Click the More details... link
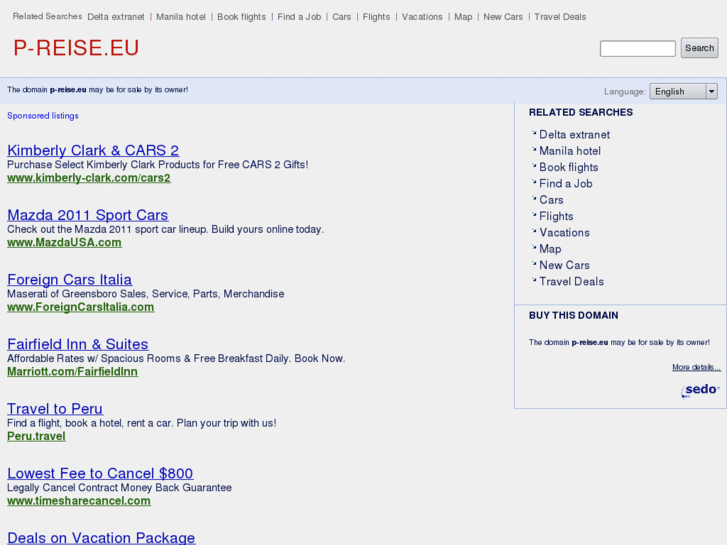 tap(696, 367)
